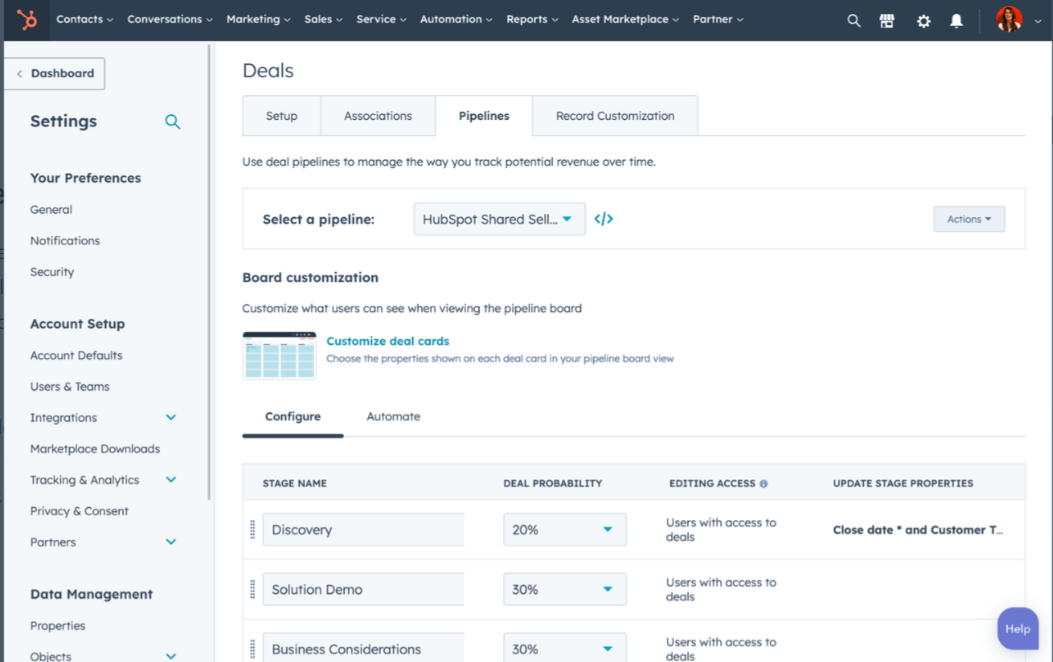This screenshot has height=662, width=1053.
Task: Open the Partner menu
Action: tap(718, 19)
